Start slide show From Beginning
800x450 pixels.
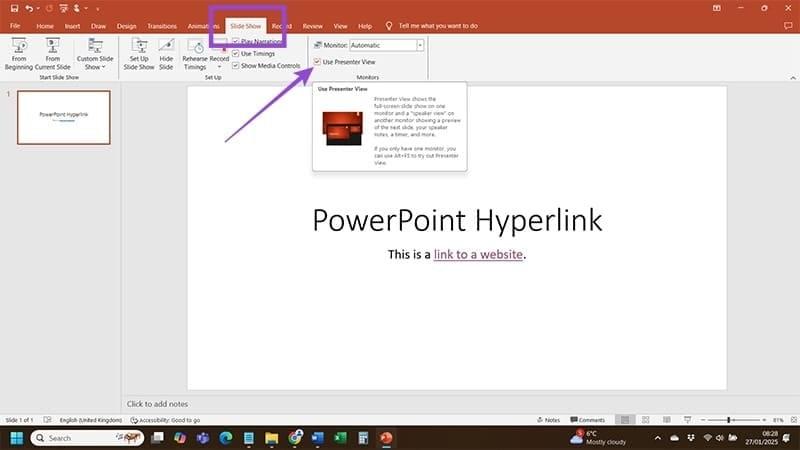19,54
